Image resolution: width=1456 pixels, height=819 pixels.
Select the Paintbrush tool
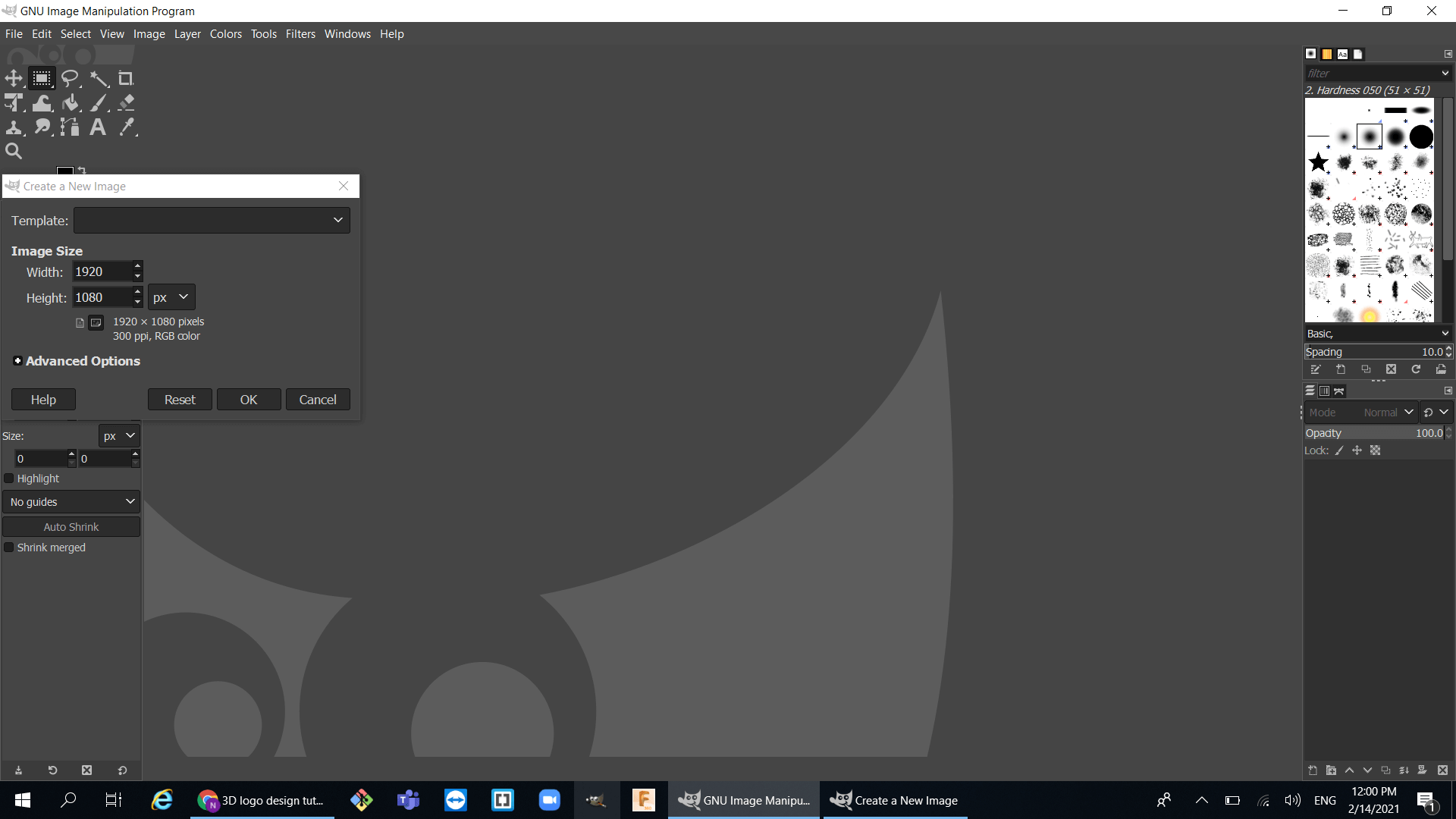99,102
